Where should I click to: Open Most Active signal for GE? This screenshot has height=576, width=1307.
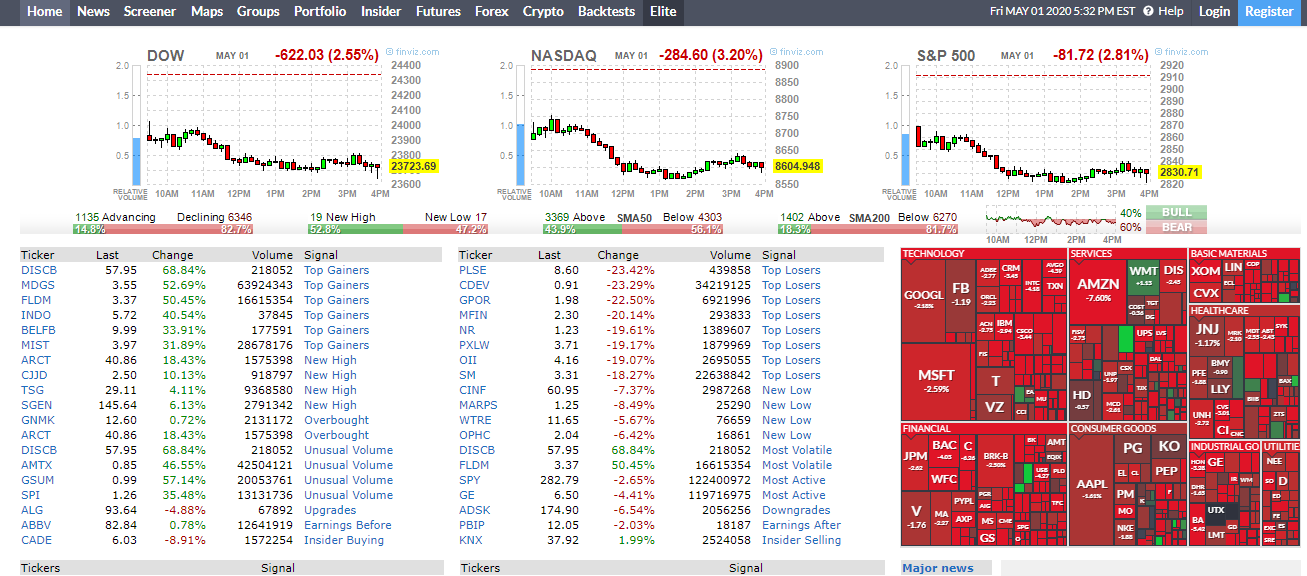click(x=794, y=495)
